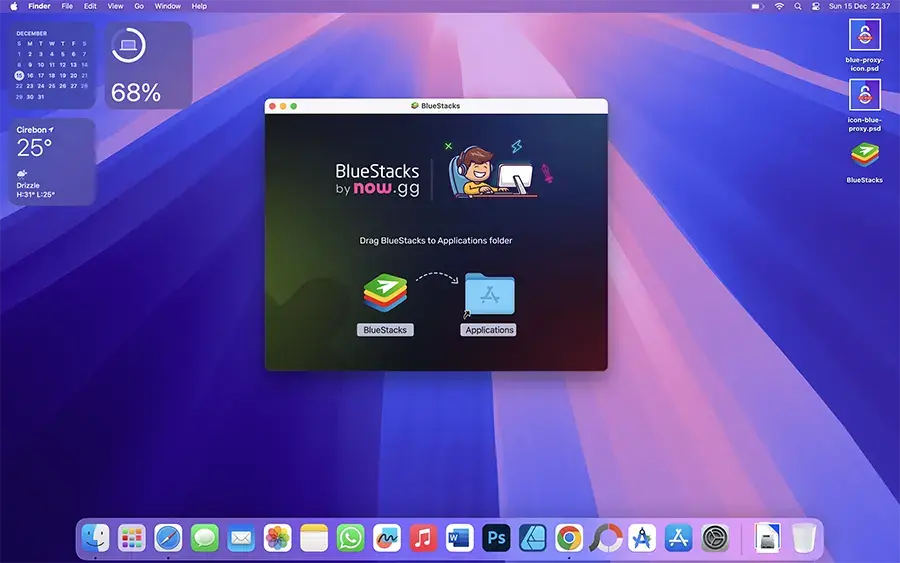Select the blue-proxy-icon.psd desktop file
Image resolution: width=900 pixels, height=563 pixels.
(x=864, y=45)
